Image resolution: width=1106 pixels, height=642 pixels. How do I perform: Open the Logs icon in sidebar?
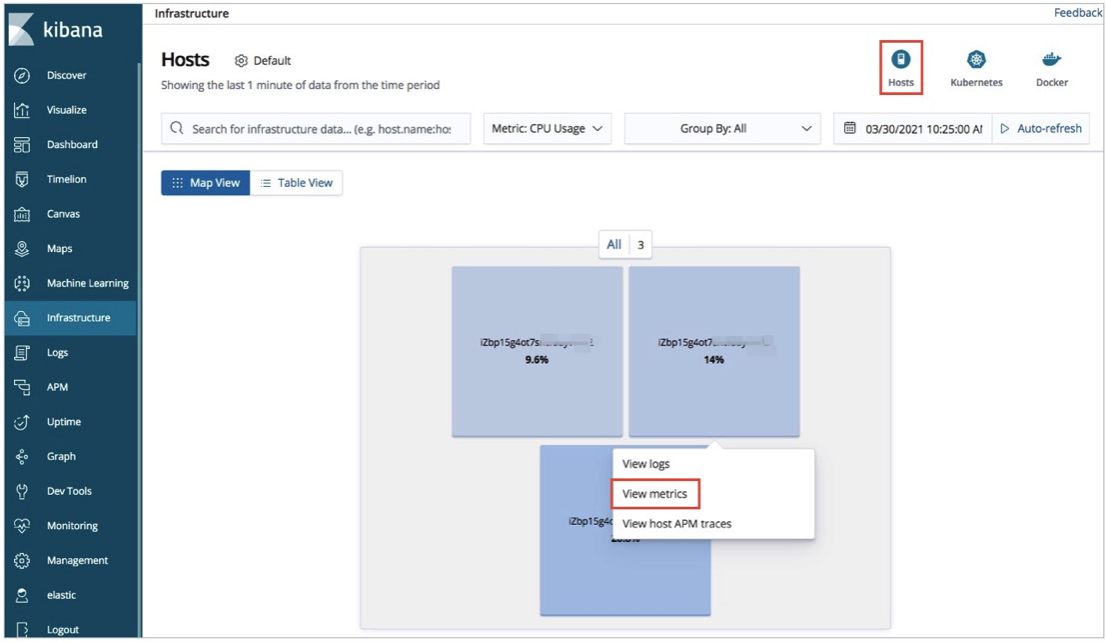(22, 353)
